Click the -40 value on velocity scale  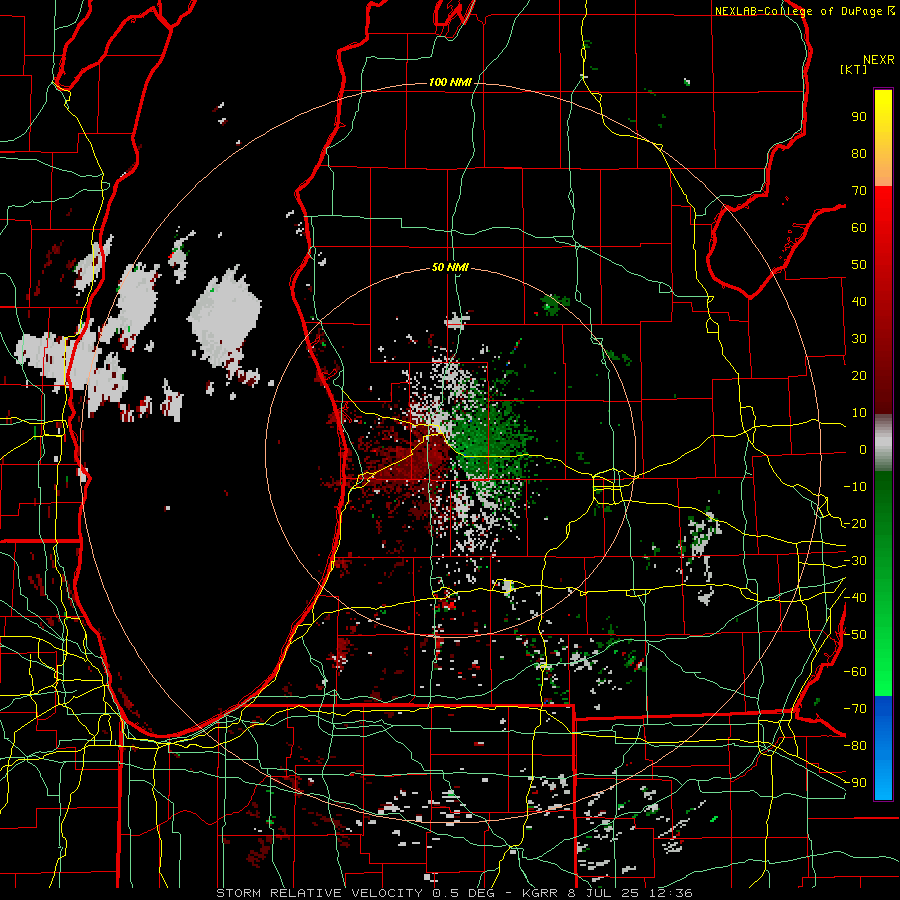coord(855,598)
